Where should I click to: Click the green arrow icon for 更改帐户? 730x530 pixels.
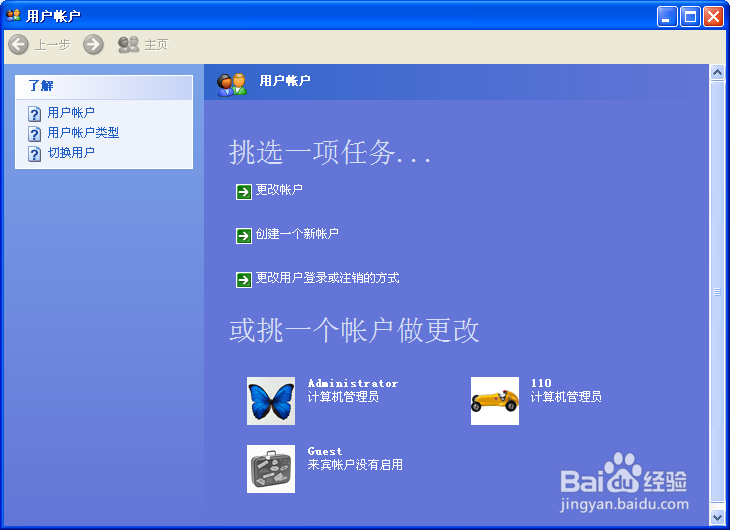[x=243, y=191]
